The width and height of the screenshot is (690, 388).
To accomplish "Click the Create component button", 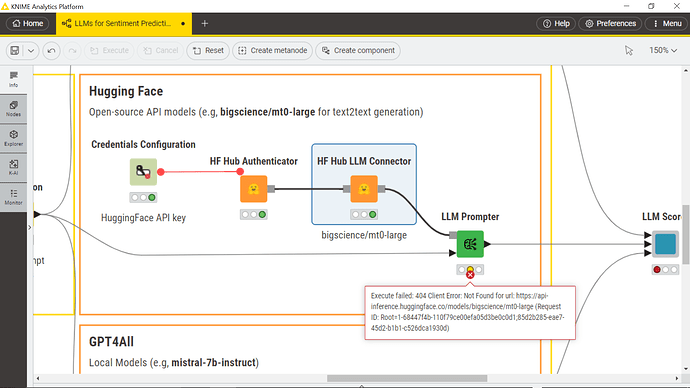I will [x=358, y=51].
